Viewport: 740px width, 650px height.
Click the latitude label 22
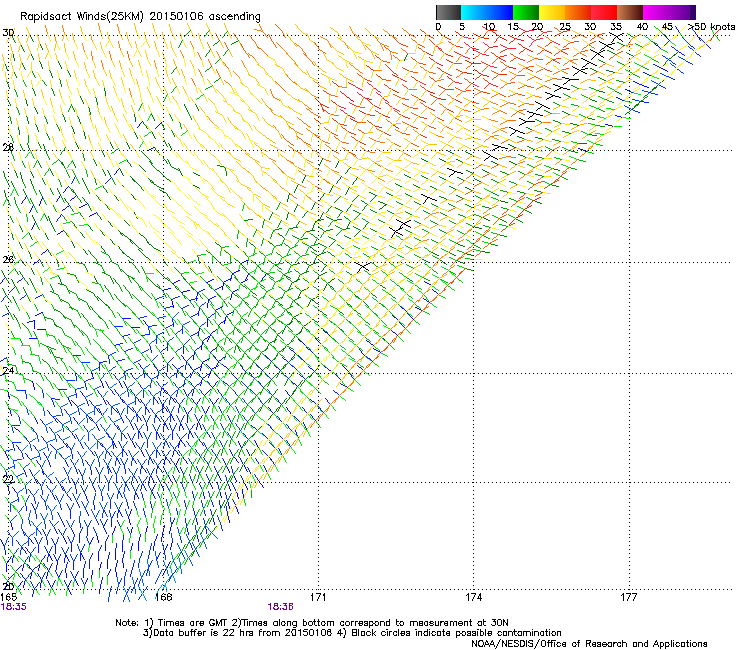click(8, 479)
